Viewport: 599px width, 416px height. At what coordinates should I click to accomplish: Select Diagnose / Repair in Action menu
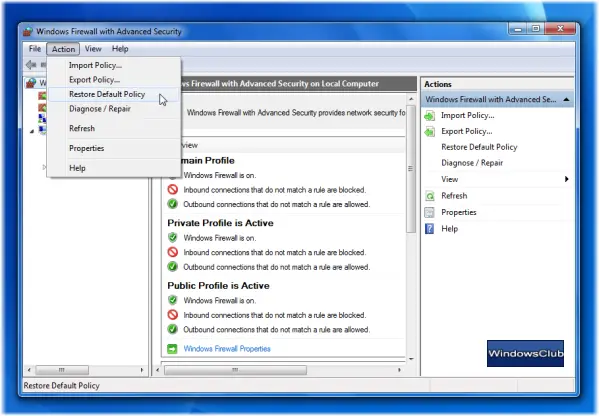coord(113,109)
